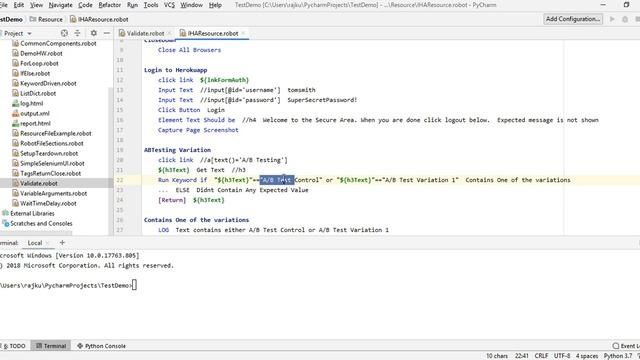Open the Code menu

click(85, 5)
